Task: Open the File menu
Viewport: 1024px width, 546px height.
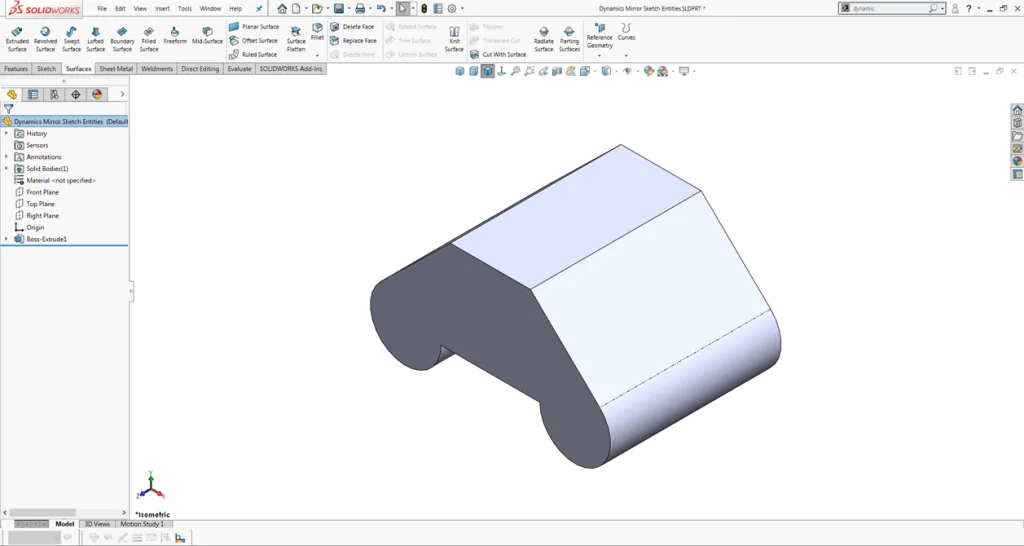Action: [102, 8]
